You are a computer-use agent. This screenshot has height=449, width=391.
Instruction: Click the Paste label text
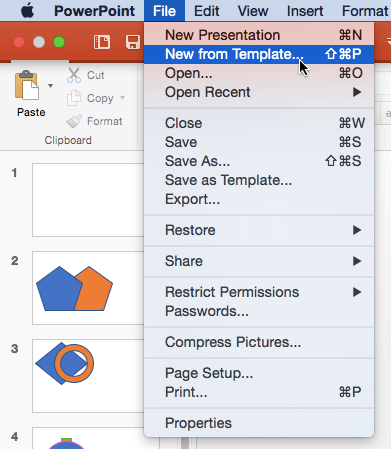point(31,112)
